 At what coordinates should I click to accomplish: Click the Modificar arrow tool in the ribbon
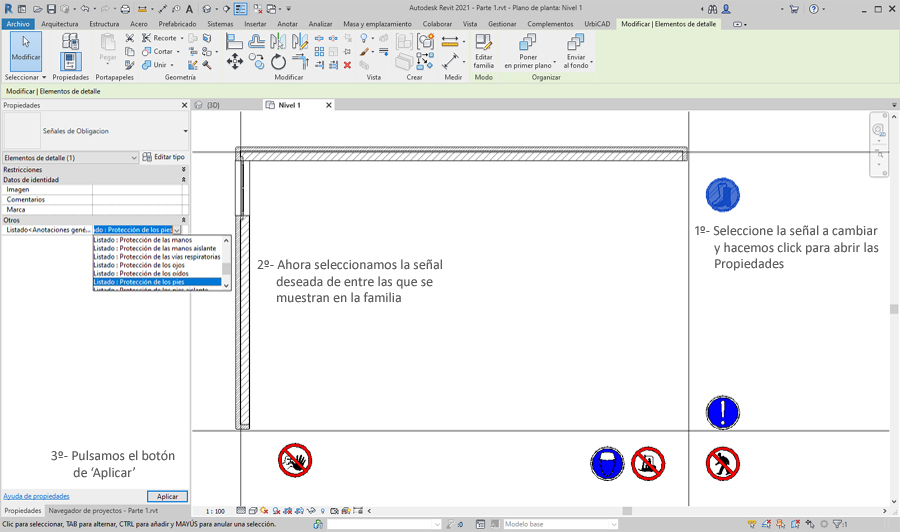coord(26,48)
